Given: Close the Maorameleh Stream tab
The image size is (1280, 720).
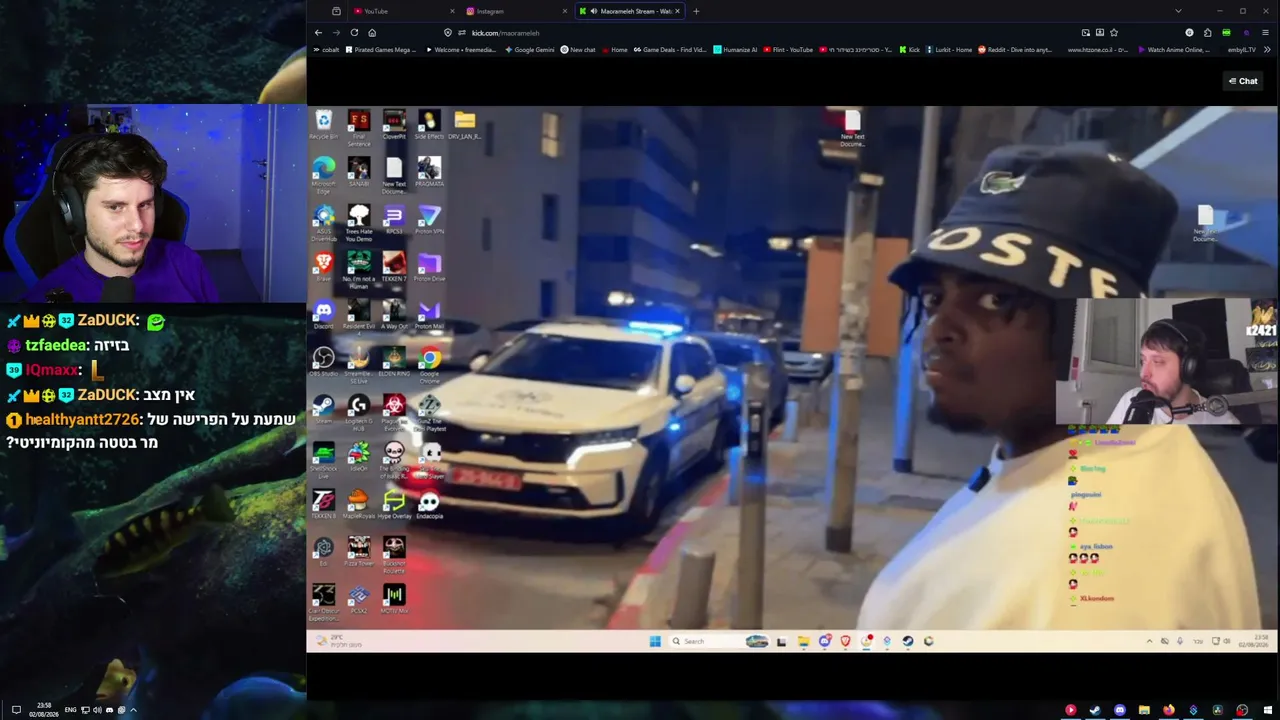Looking at the screenshot, I should [677, 11].
